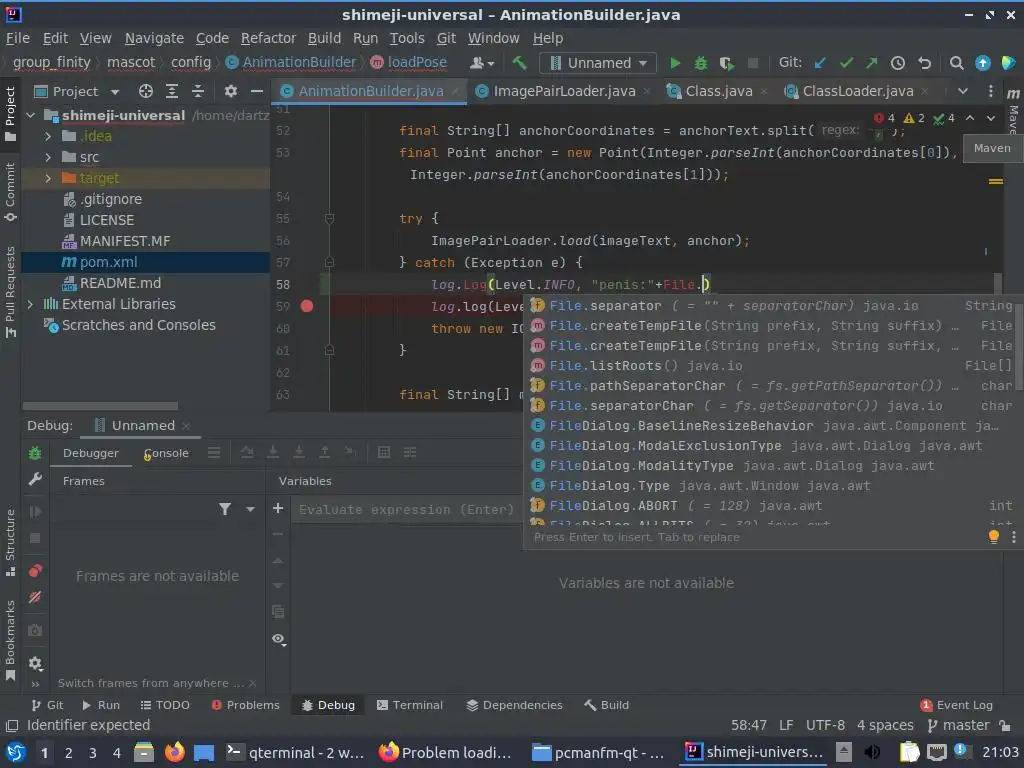This screenshot has height=768, width=1024.
Task: Open the Event Log button
Action: click(956, 705)
